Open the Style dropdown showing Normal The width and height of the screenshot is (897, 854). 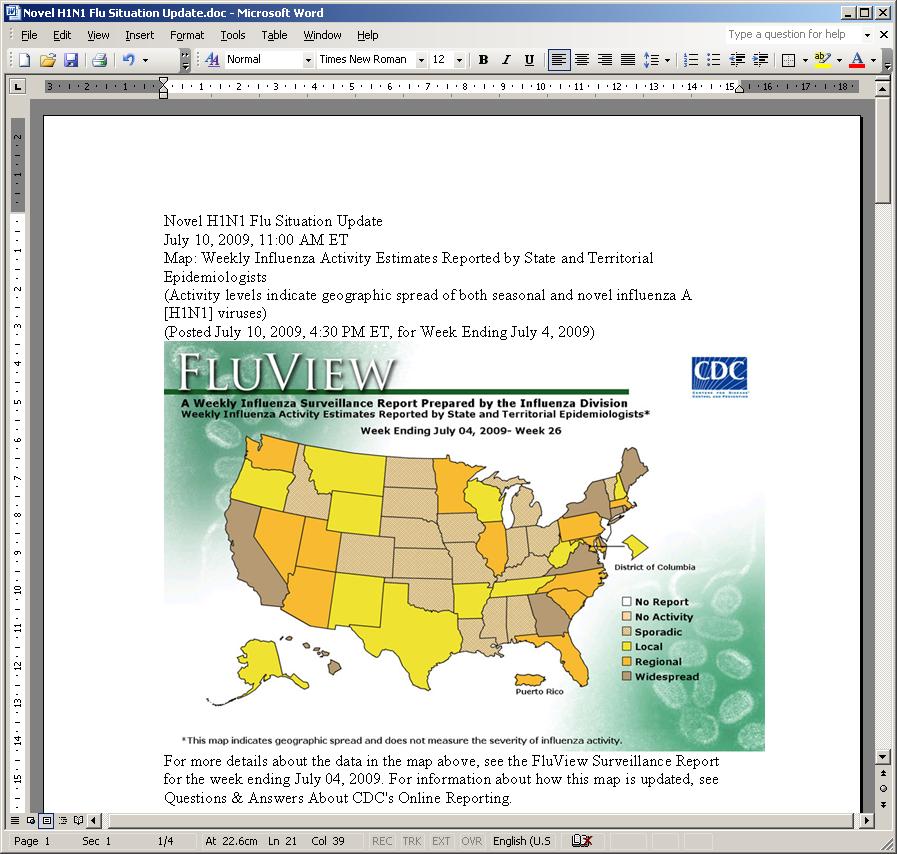pyautogui.click(x=308, y=59)
